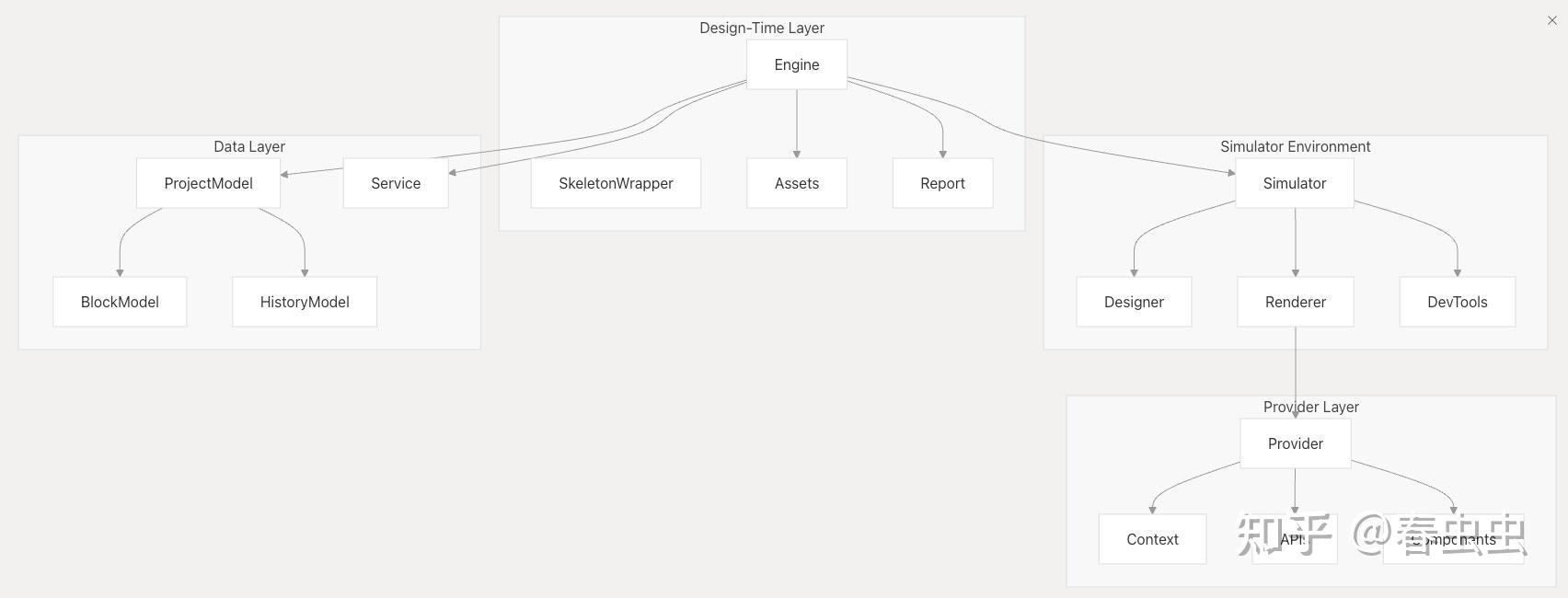Select the Context node
Screen dimensions: 1568x598
pyautogui.click(x=1152, y=539)
